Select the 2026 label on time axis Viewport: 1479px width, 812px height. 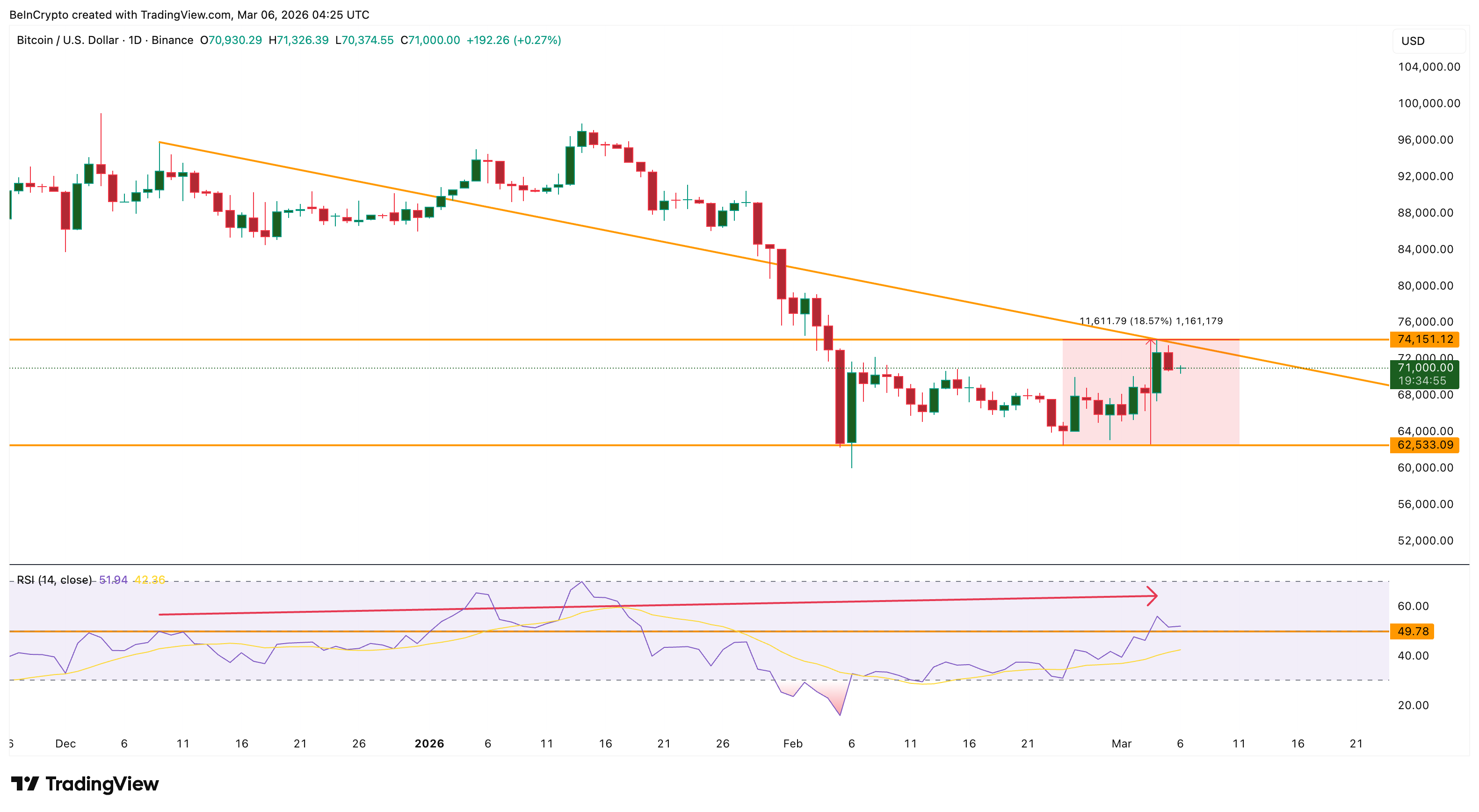point(429,744)
